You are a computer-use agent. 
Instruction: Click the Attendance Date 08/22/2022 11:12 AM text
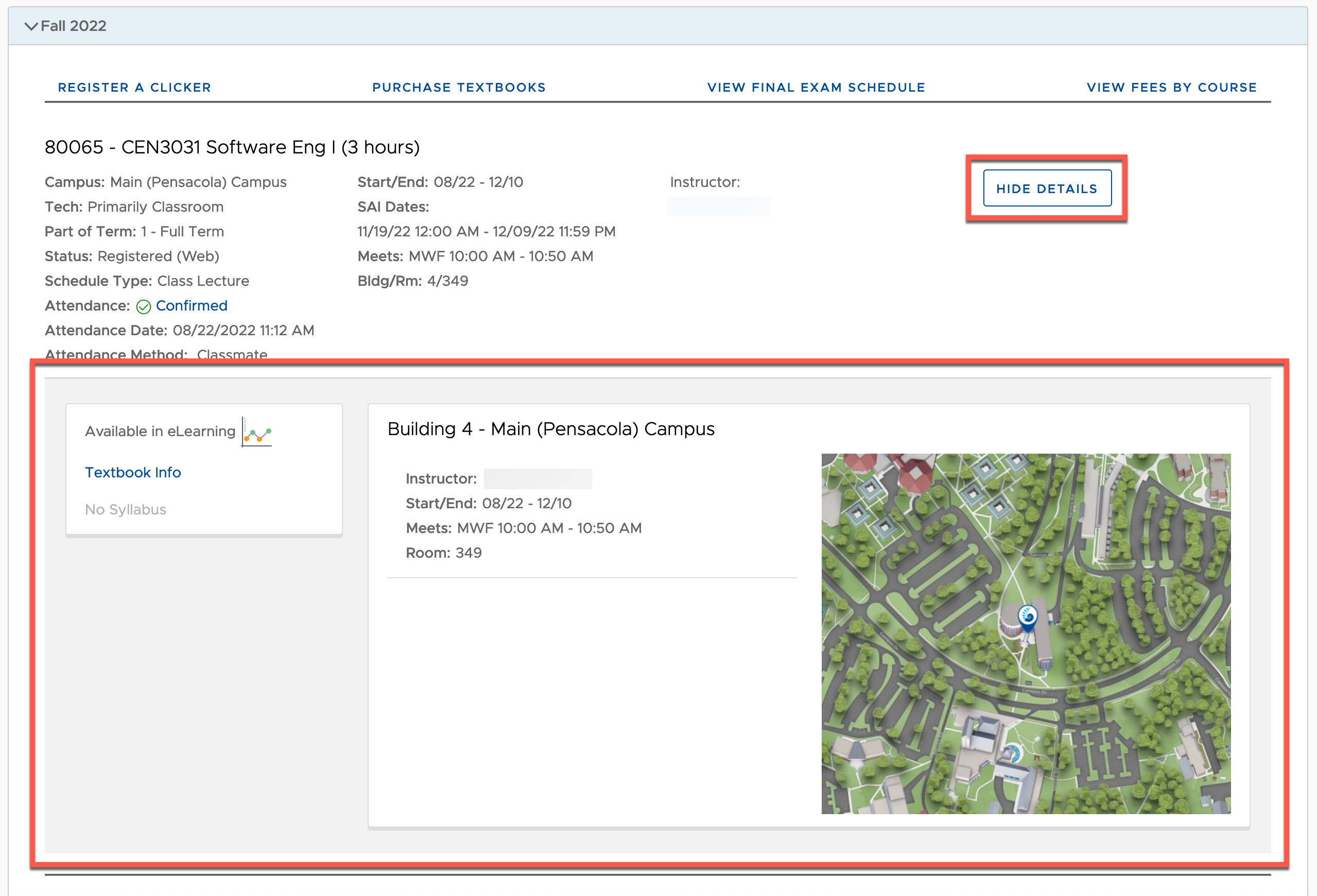pos(179,331)
